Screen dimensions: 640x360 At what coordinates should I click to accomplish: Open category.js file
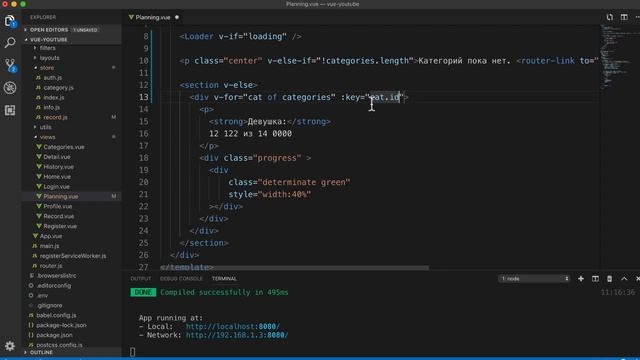(58, 88)
